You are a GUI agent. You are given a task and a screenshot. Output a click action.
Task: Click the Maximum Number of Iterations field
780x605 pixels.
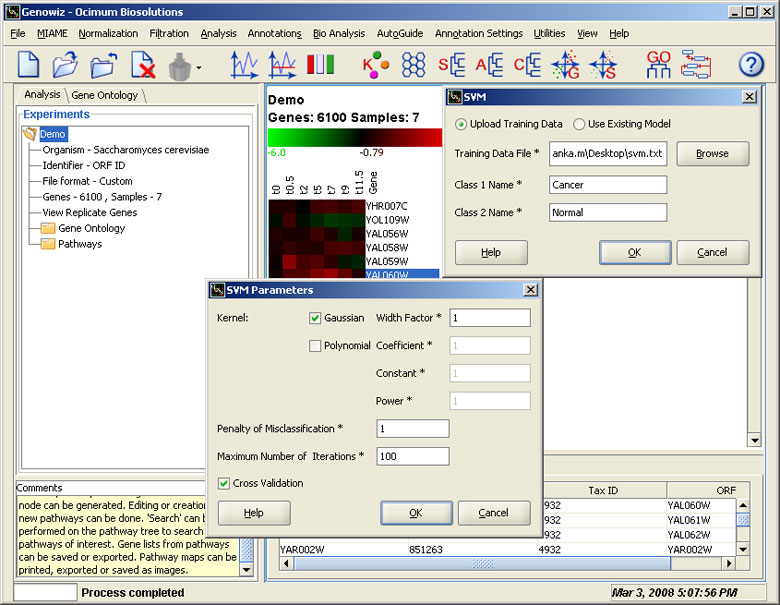click(x=413, y=456)
